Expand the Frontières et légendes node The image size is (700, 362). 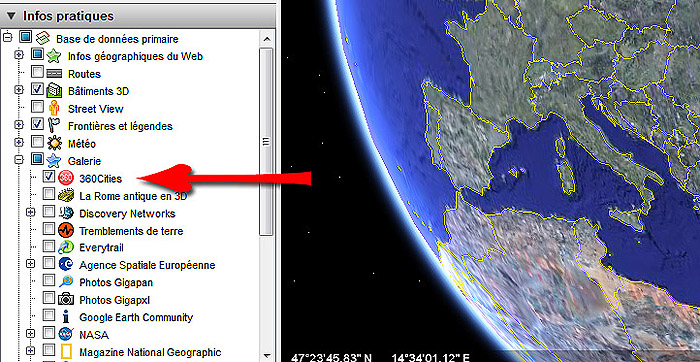[x=19, y=125]
